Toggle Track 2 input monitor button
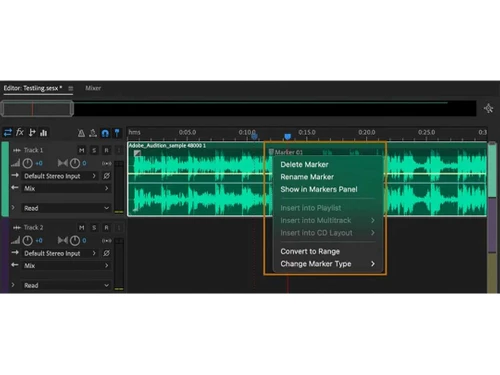 pyautogui.click(x=118, y=228)
